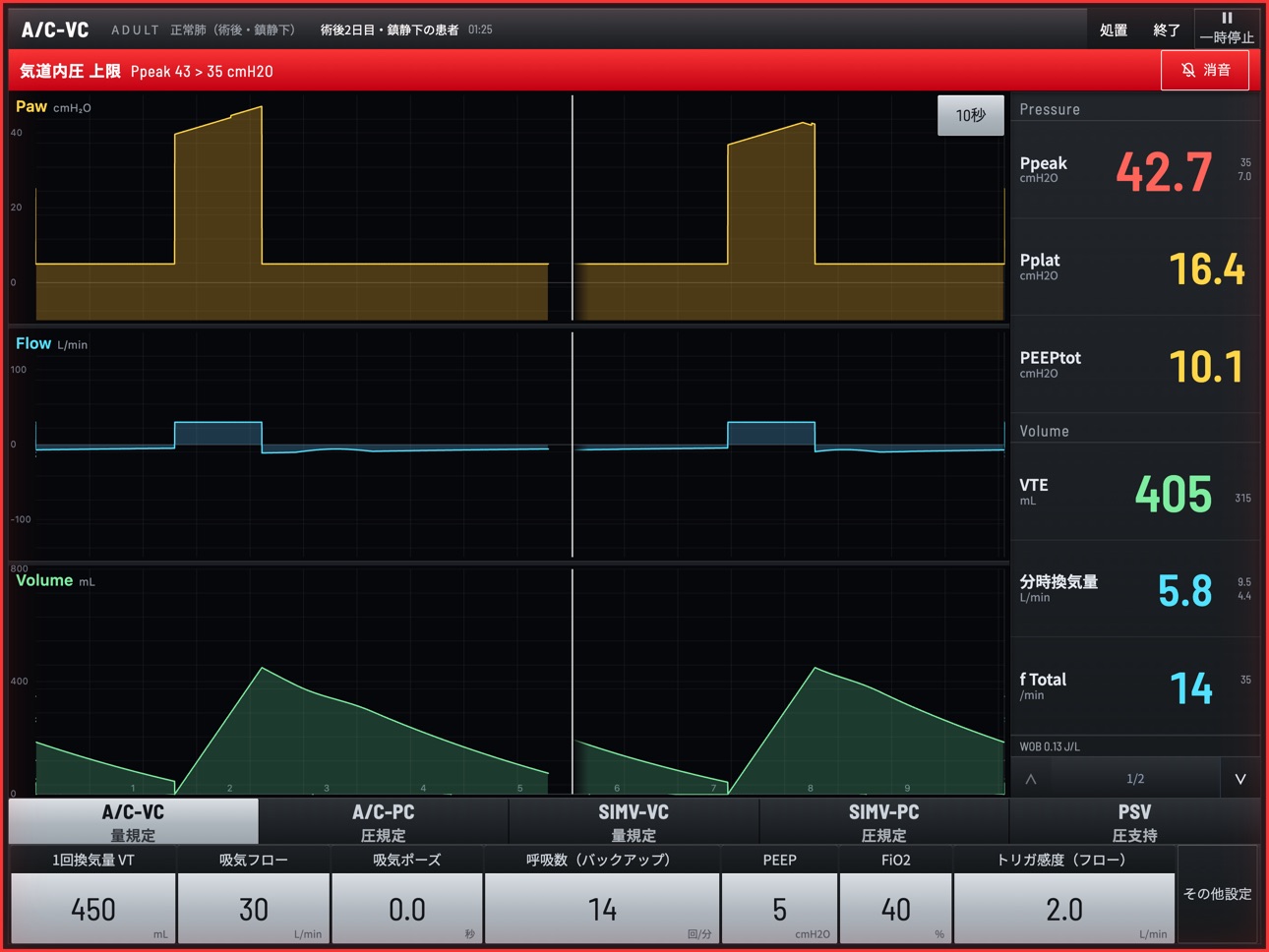Click elapsed time 01:25
The image size is (1269, 952).
point(480,30)
